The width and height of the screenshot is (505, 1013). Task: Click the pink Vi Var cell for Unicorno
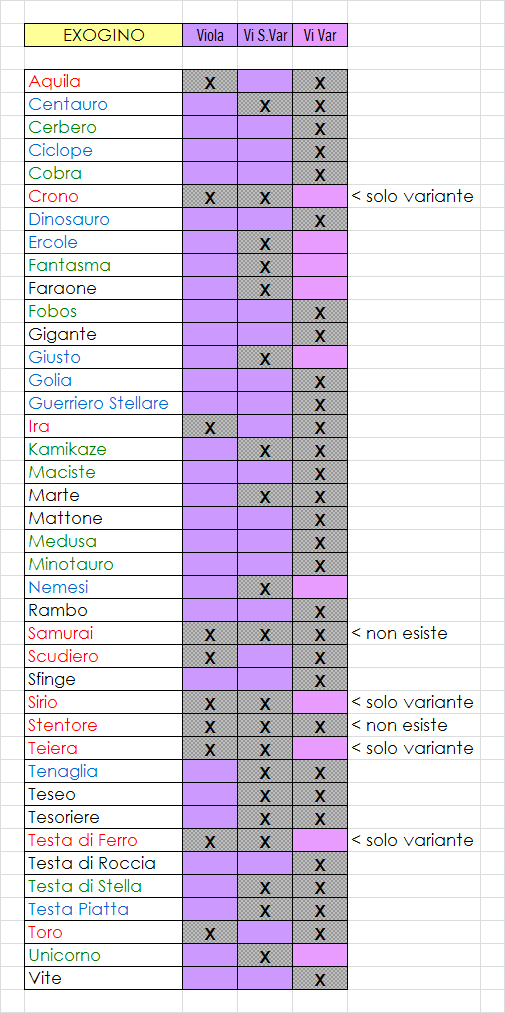pyautogui.click(x=320, y=955)
